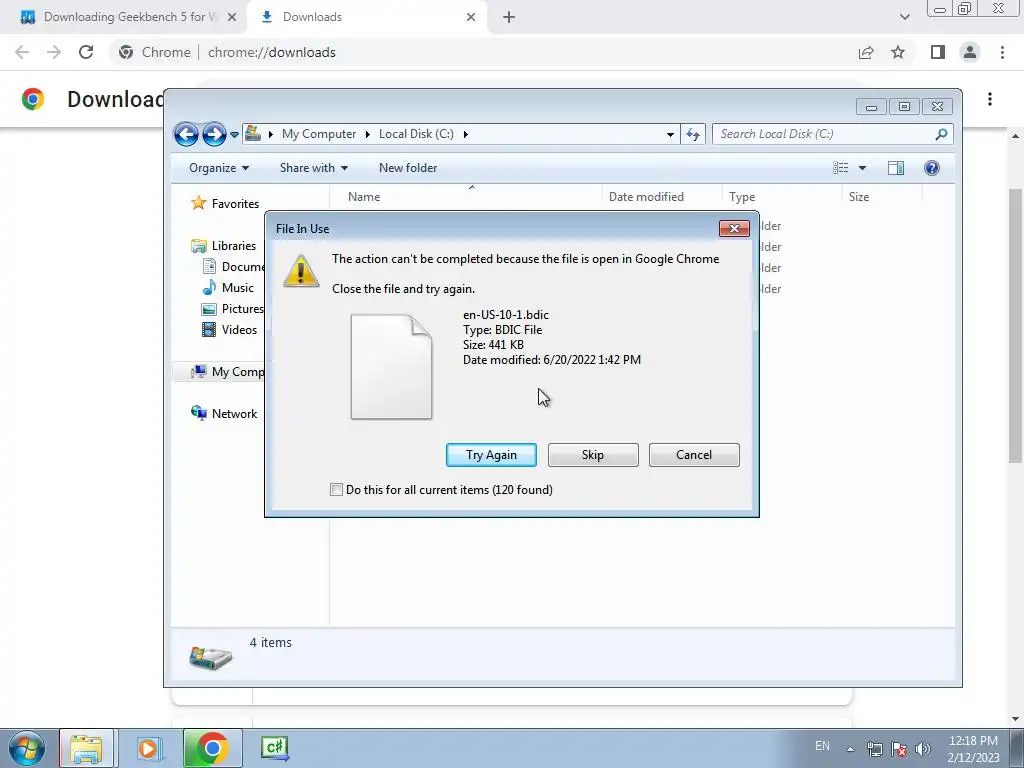Click Local Disk (C:) in address breadcrumb
The image size is (1024, 768).
416,134
